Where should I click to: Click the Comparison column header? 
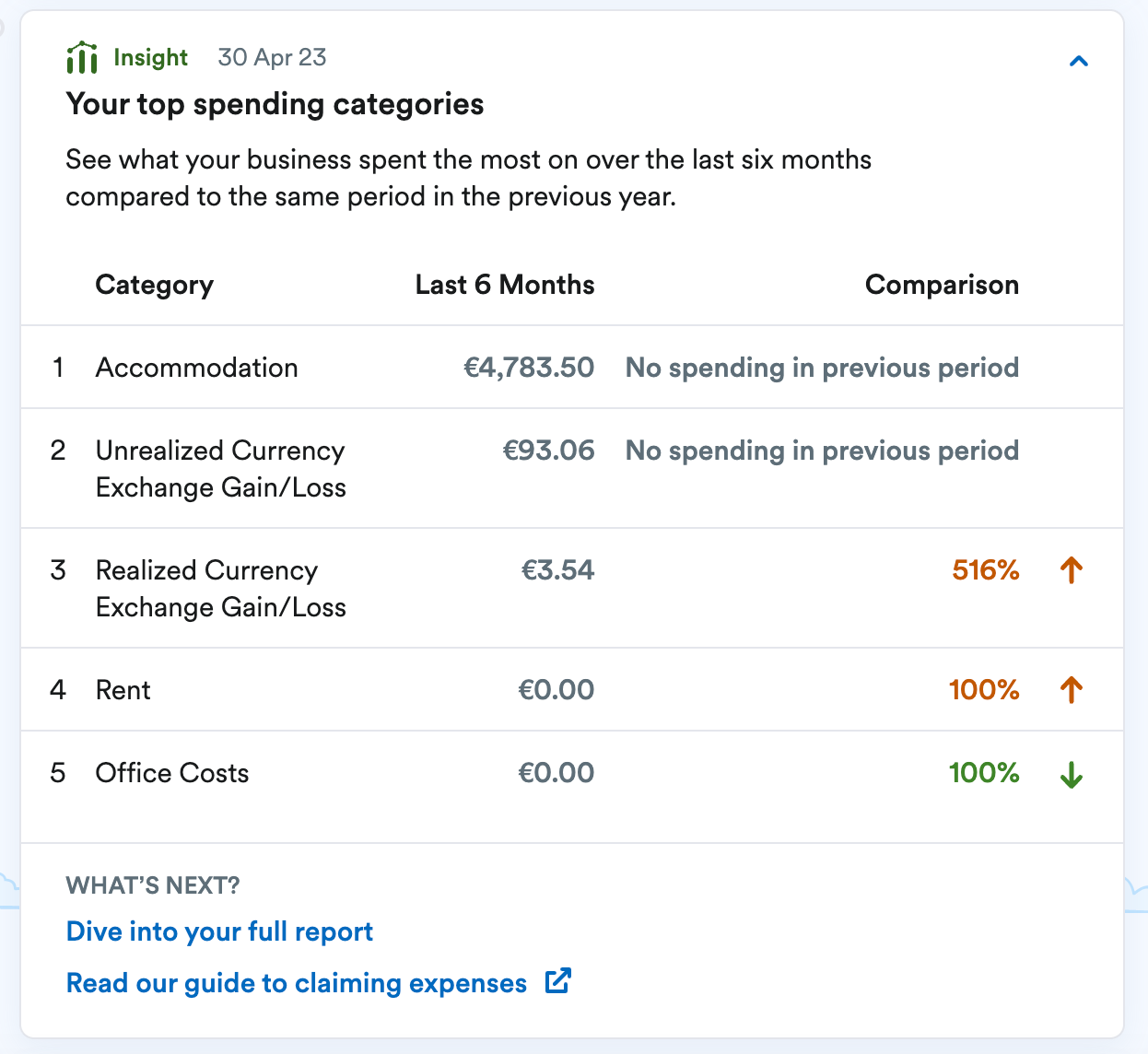(x=942, y=285)
